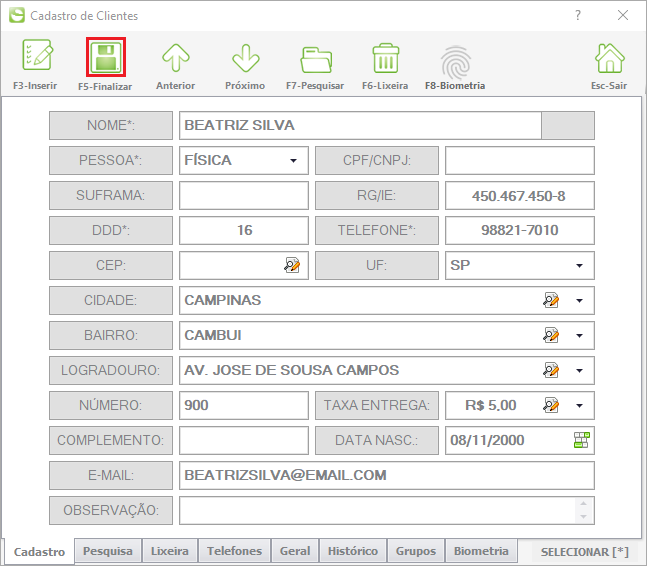The width and height of the screenshot is (647, 566).
Task: Click the DDD field showing 16
Action: tap(244, 231)
